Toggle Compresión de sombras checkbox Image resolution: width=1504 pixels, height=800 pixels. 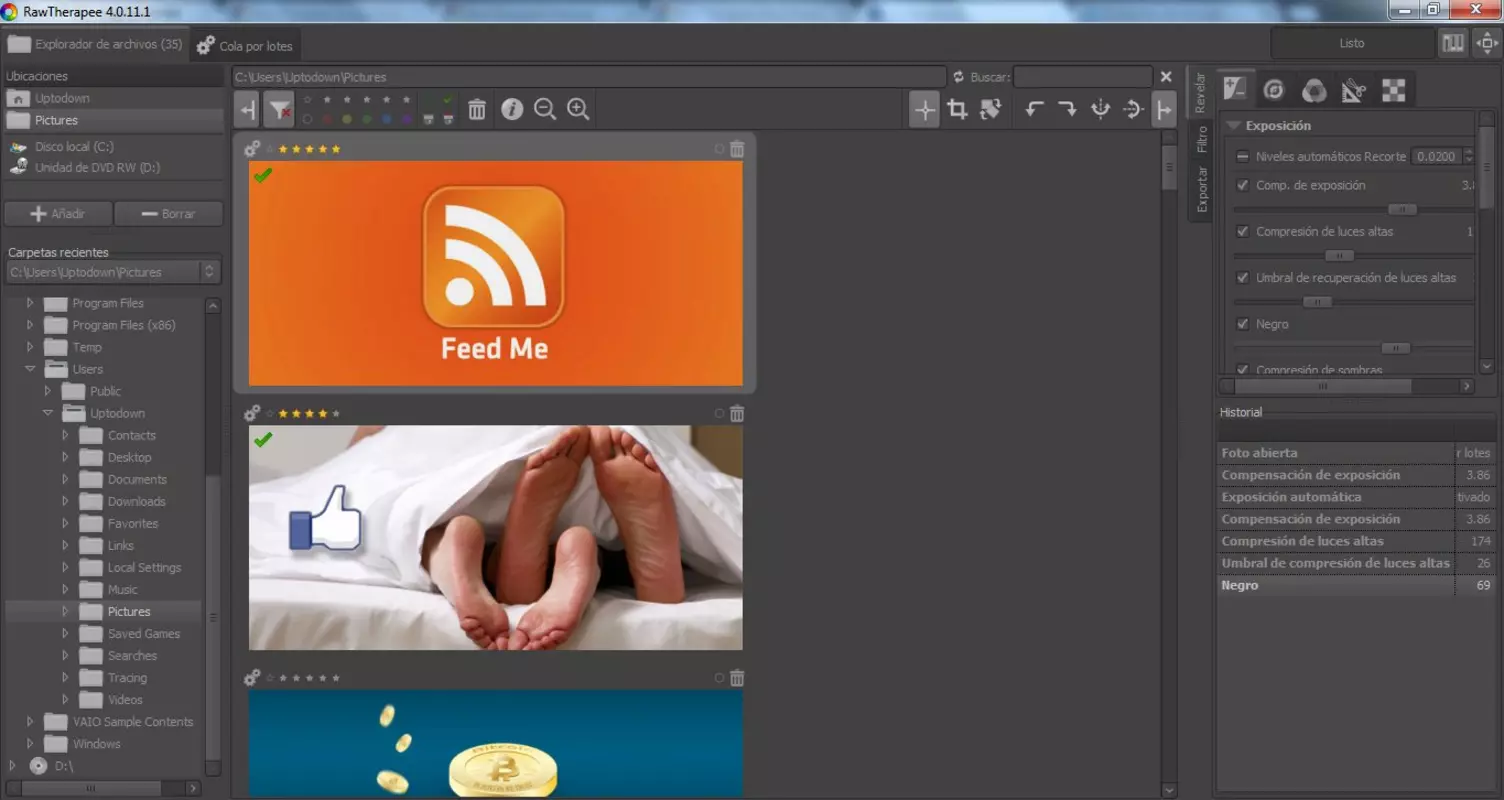pos(1242,369)
